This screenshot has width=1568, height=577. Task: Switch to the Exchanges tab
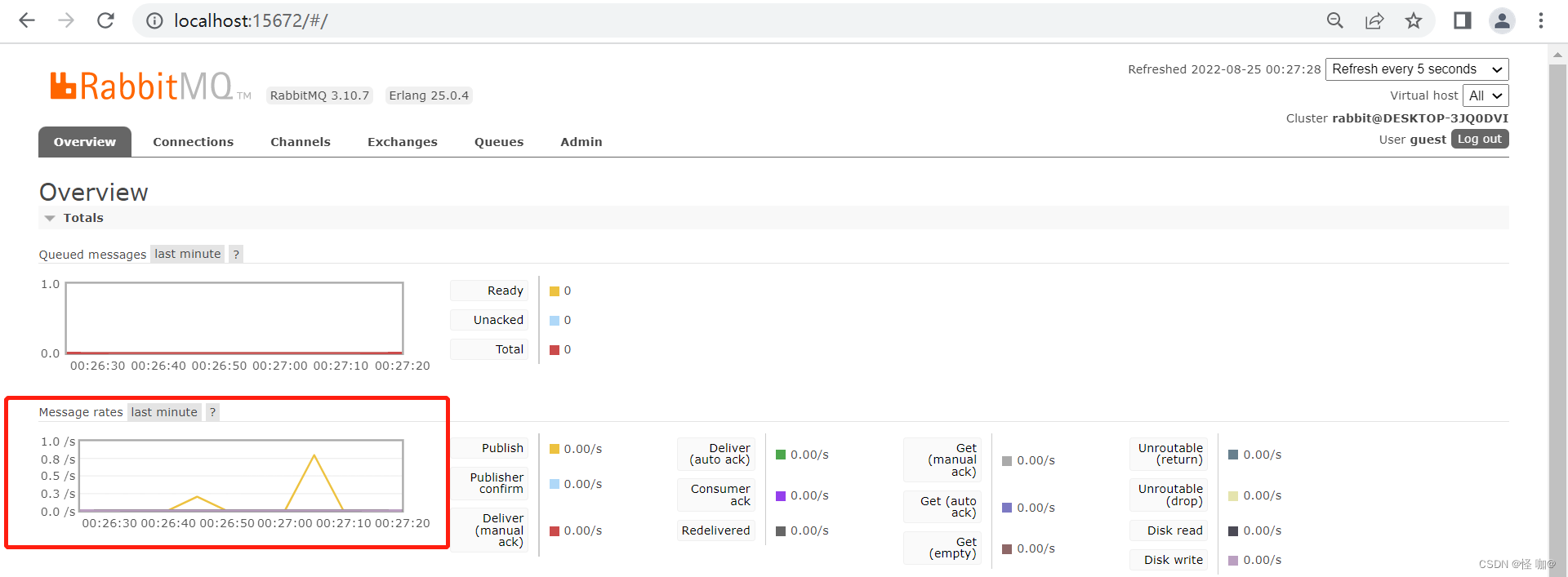(402, 142)
